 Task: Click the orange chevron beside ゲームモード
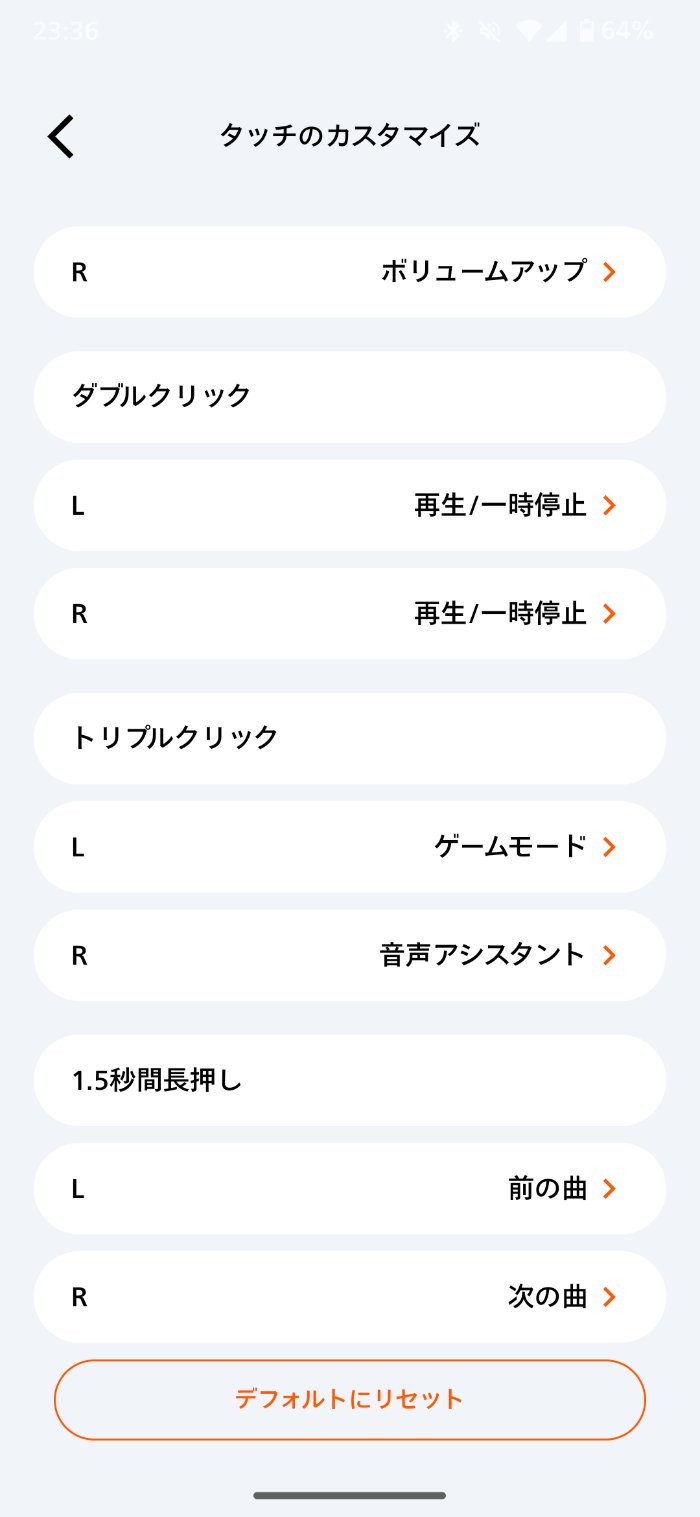pos(609,847)
